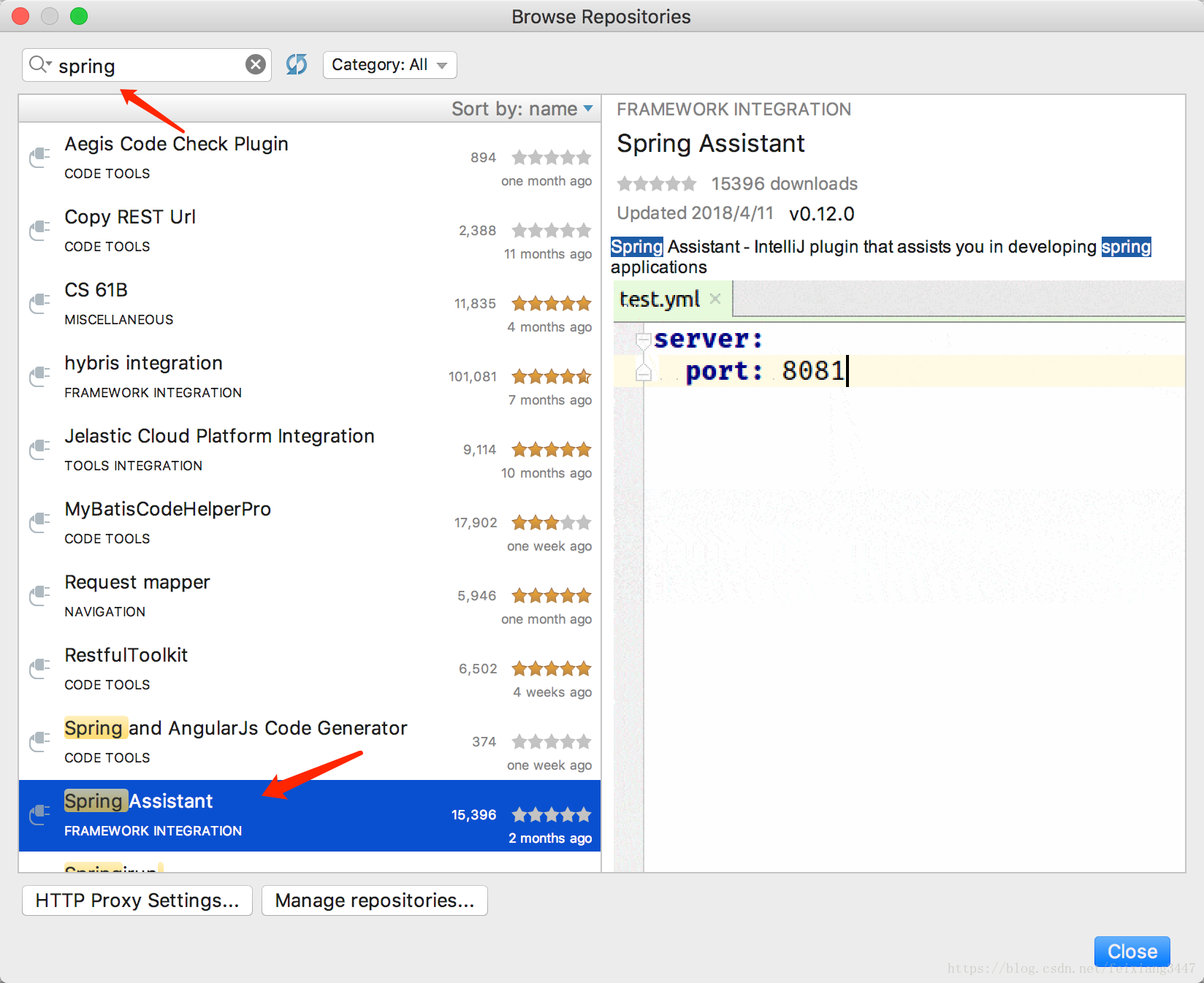Close the test.yml tab in preview

715,299
